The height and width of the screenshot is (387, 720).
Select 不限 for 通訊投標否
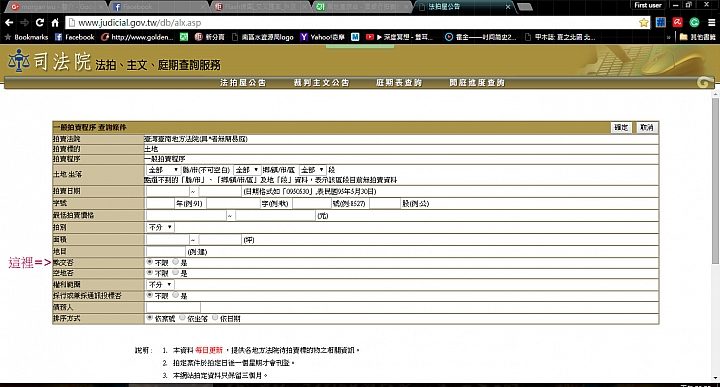pyautogui.click(x=150, y=295)
